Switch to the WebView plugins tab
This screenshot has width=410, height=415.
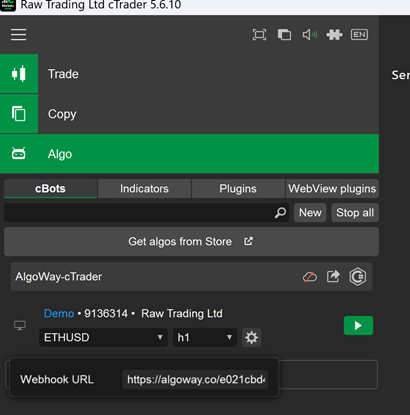click(x=332, y=189)
